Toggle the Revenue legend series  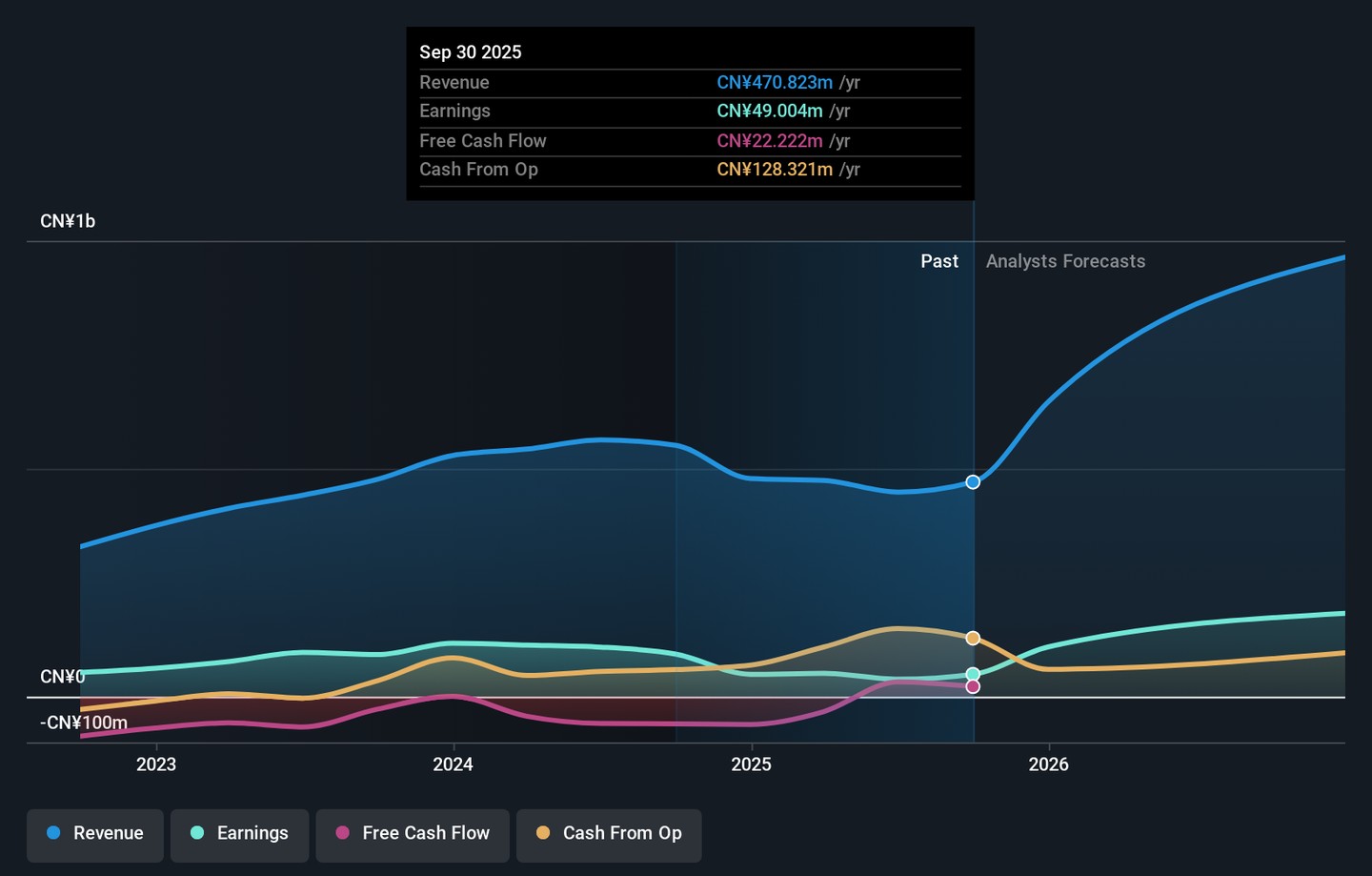pyautogui.click(x=95, y=835)
